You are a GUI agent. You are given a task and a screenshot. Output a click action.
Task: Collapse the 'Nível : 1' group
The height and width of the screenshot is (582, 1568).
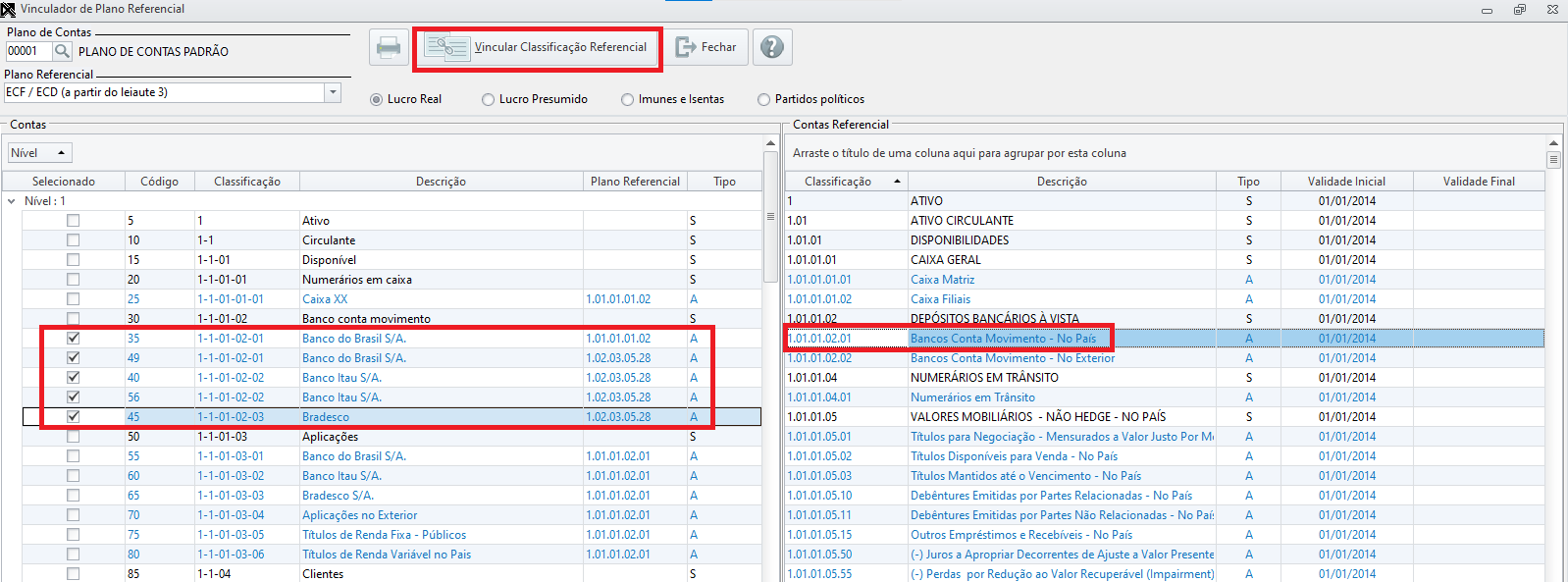click(12, 201)
